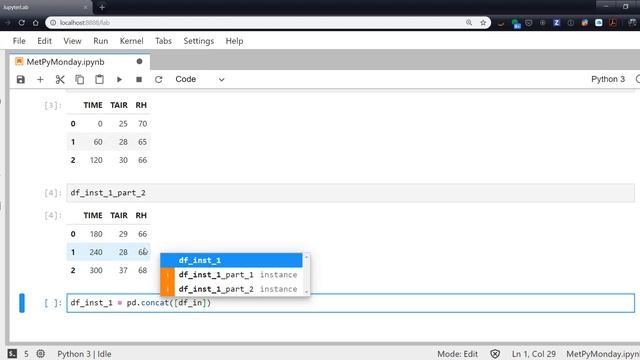This screenshot has width=640, height=360.
Task: Click the value 120 in the first table
Action: pyautogui.click(x=96, y=160)
